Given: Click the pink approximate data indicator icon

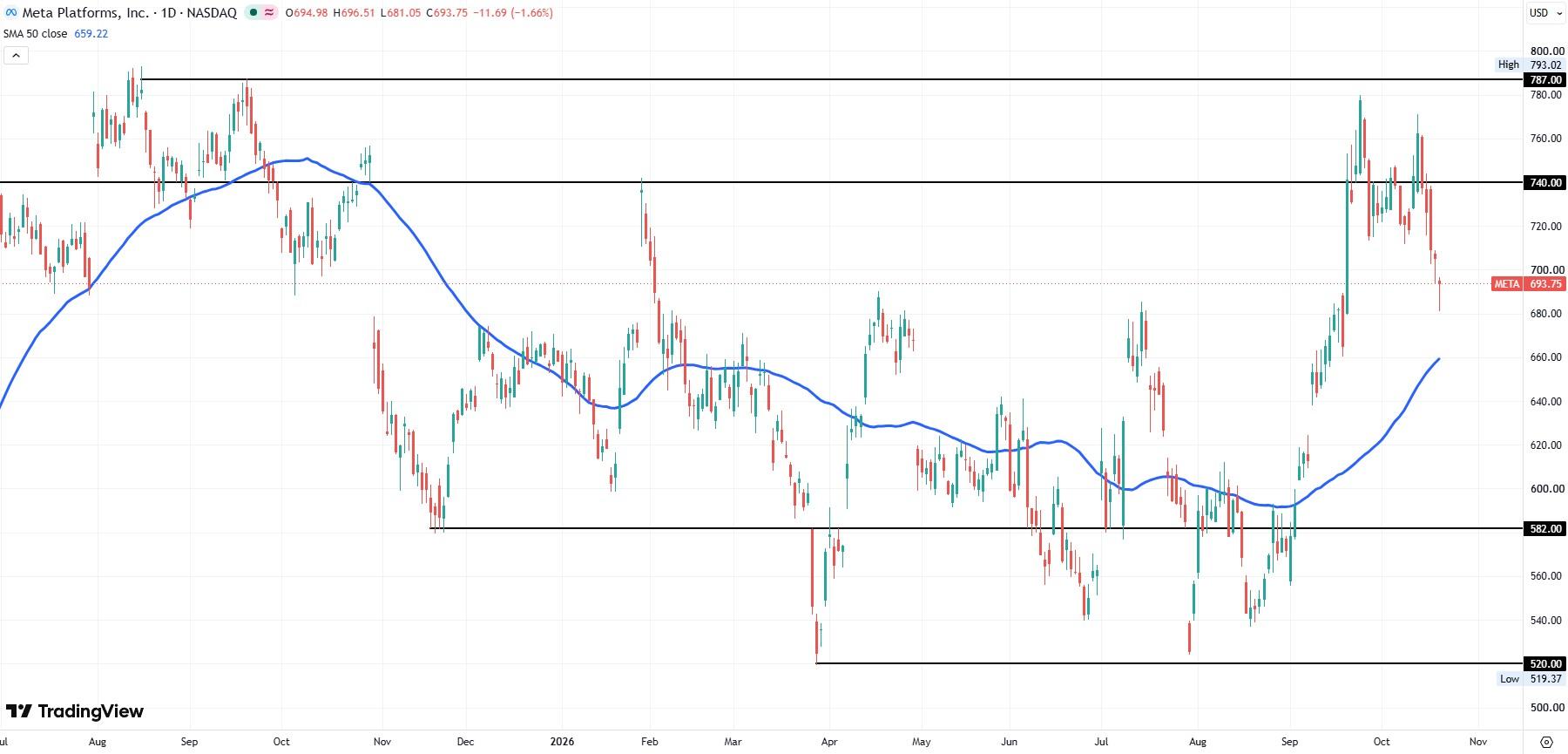Looking at the screenshot, I should pos(270,13).
